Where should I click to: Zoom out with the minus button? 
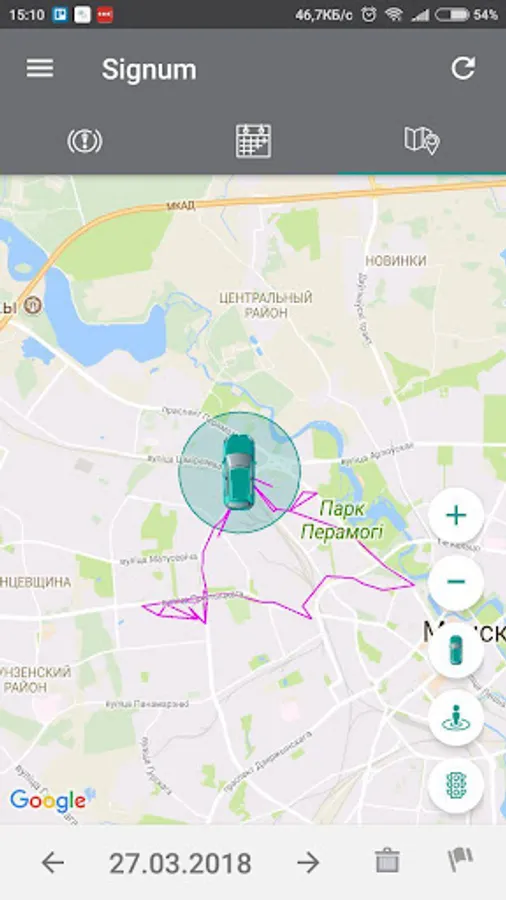[x=456, y=583]
